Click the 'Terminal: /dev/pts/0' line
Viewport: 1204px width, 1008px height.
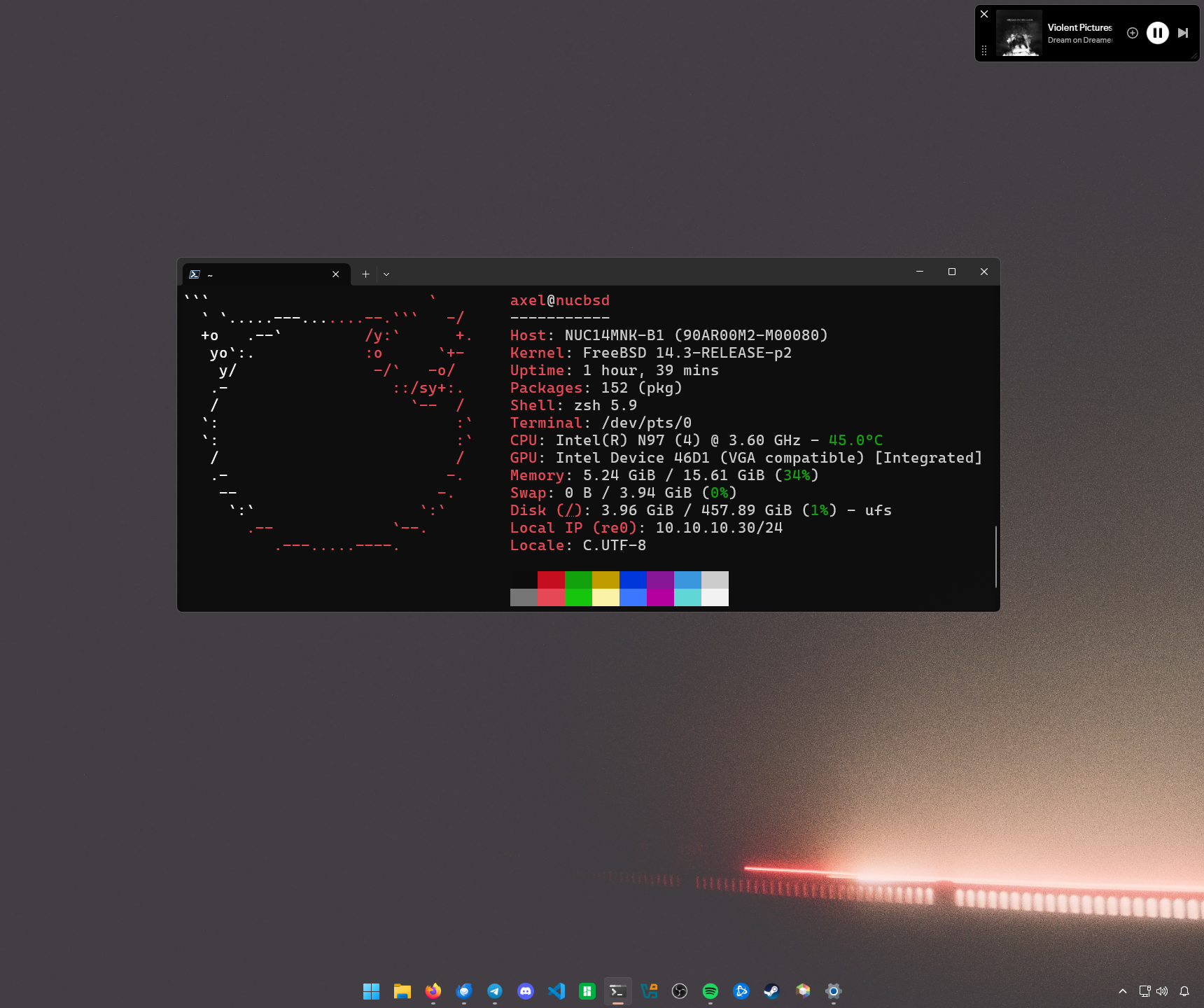coord(601,423)
